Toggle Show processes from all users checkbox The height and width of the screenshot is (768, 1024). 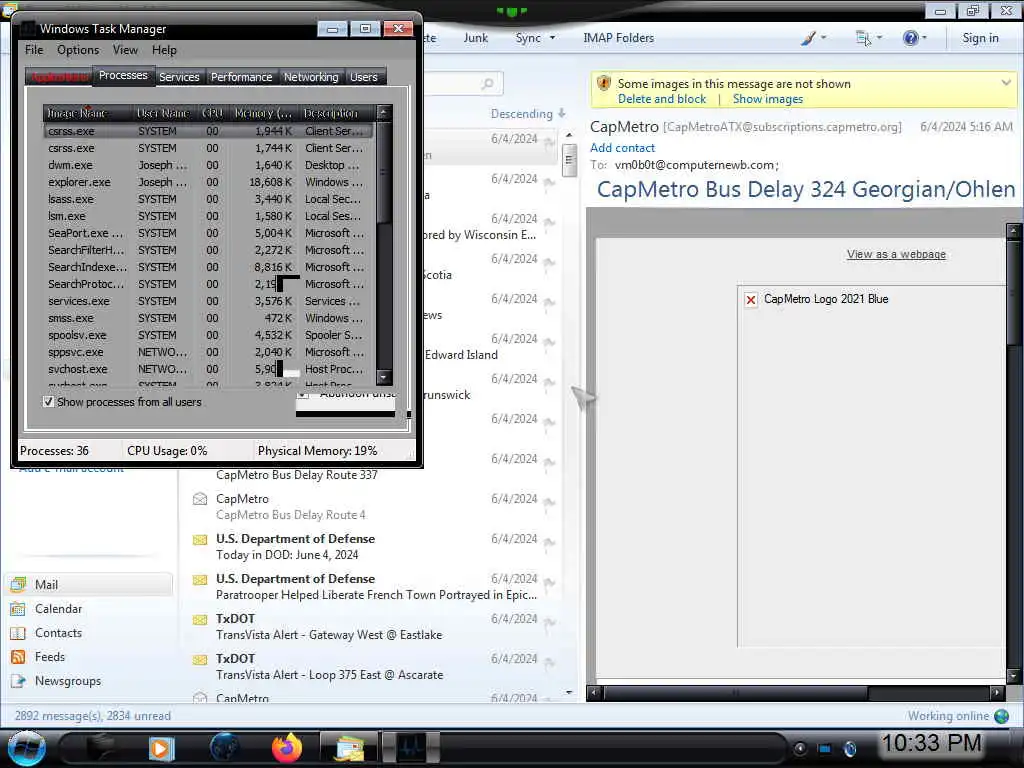[x=48, y=402]
